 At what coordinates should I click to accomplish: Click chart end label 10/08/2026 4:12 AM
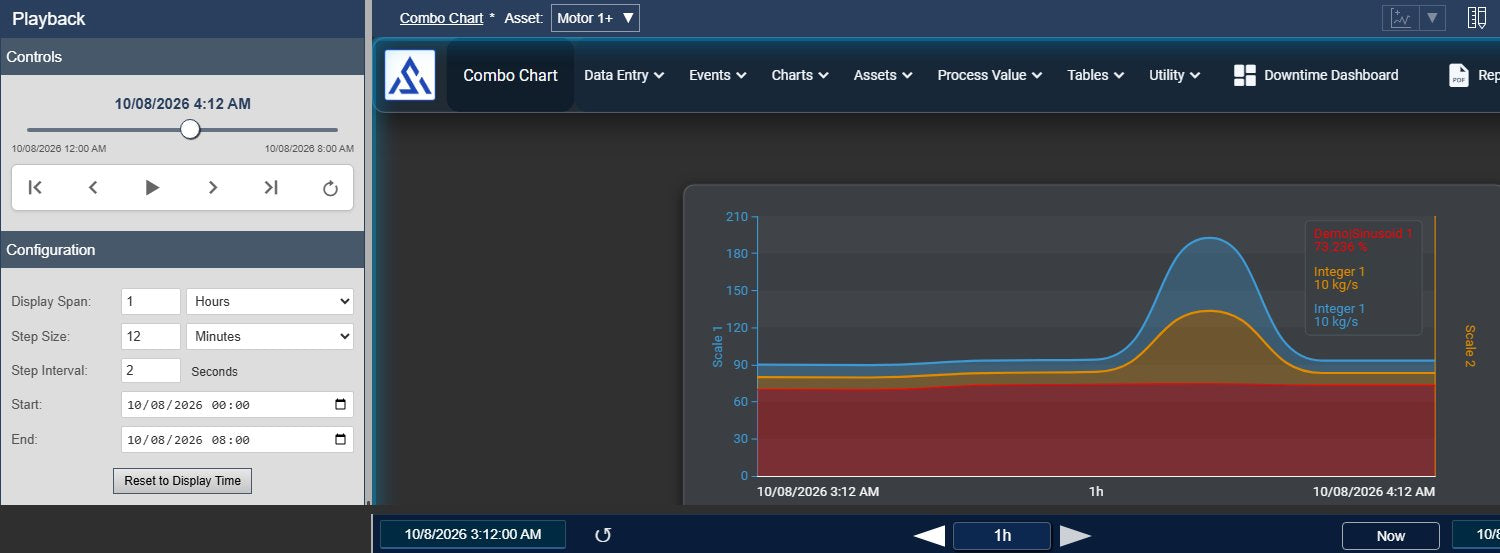[x=1374, y=492]
